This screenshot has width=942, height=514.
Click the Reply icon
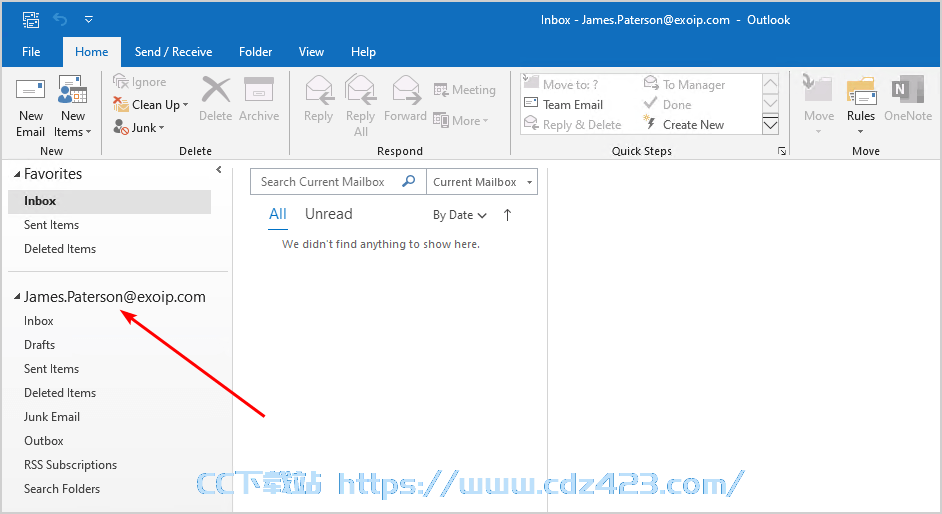click(318, 90)
